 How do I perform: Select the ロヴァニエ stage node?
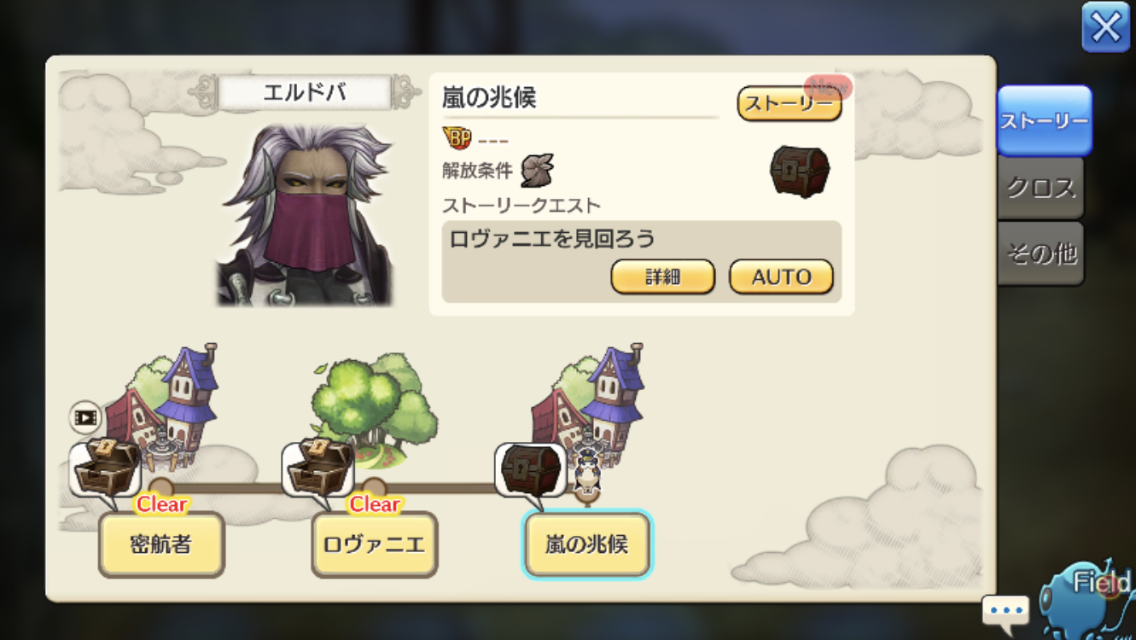[x=375, y=544]
